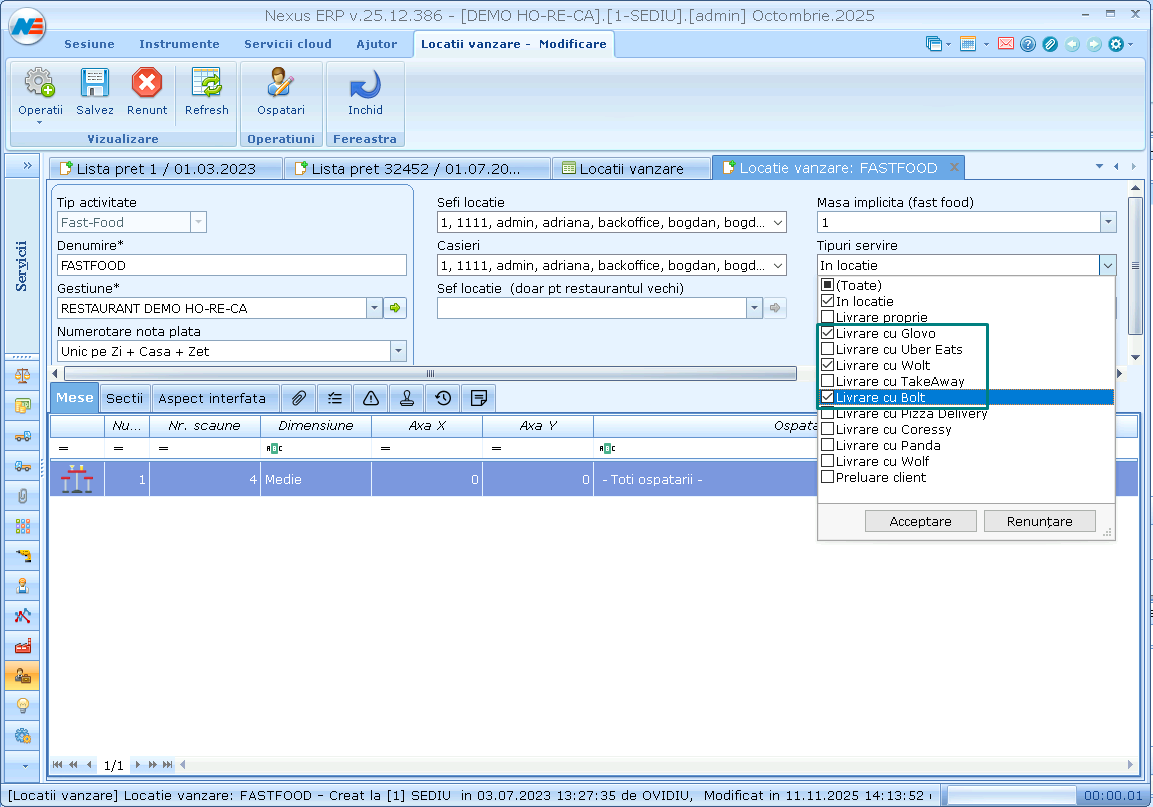Click the Salvez save icon
Screen dimensions: 1153x807
click(x=95, y=84)
